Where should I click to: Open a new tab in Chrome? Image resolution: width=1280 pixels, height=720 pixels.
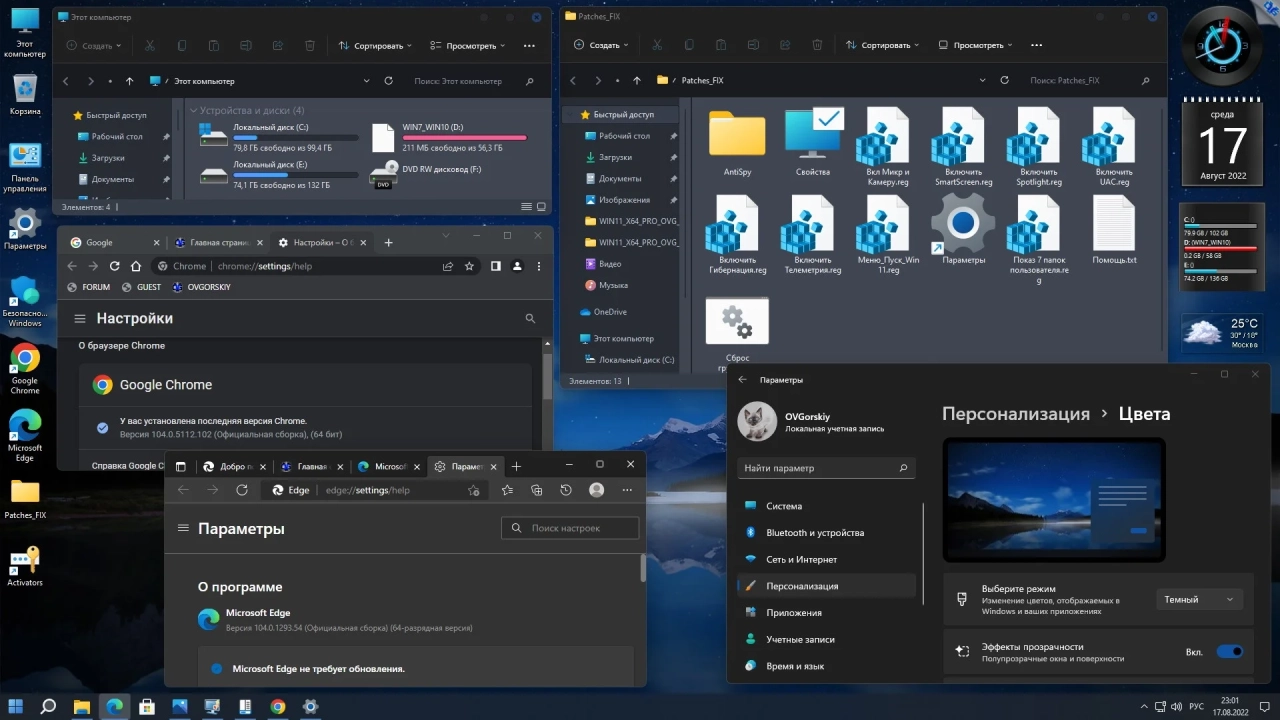tap(388, 242)
